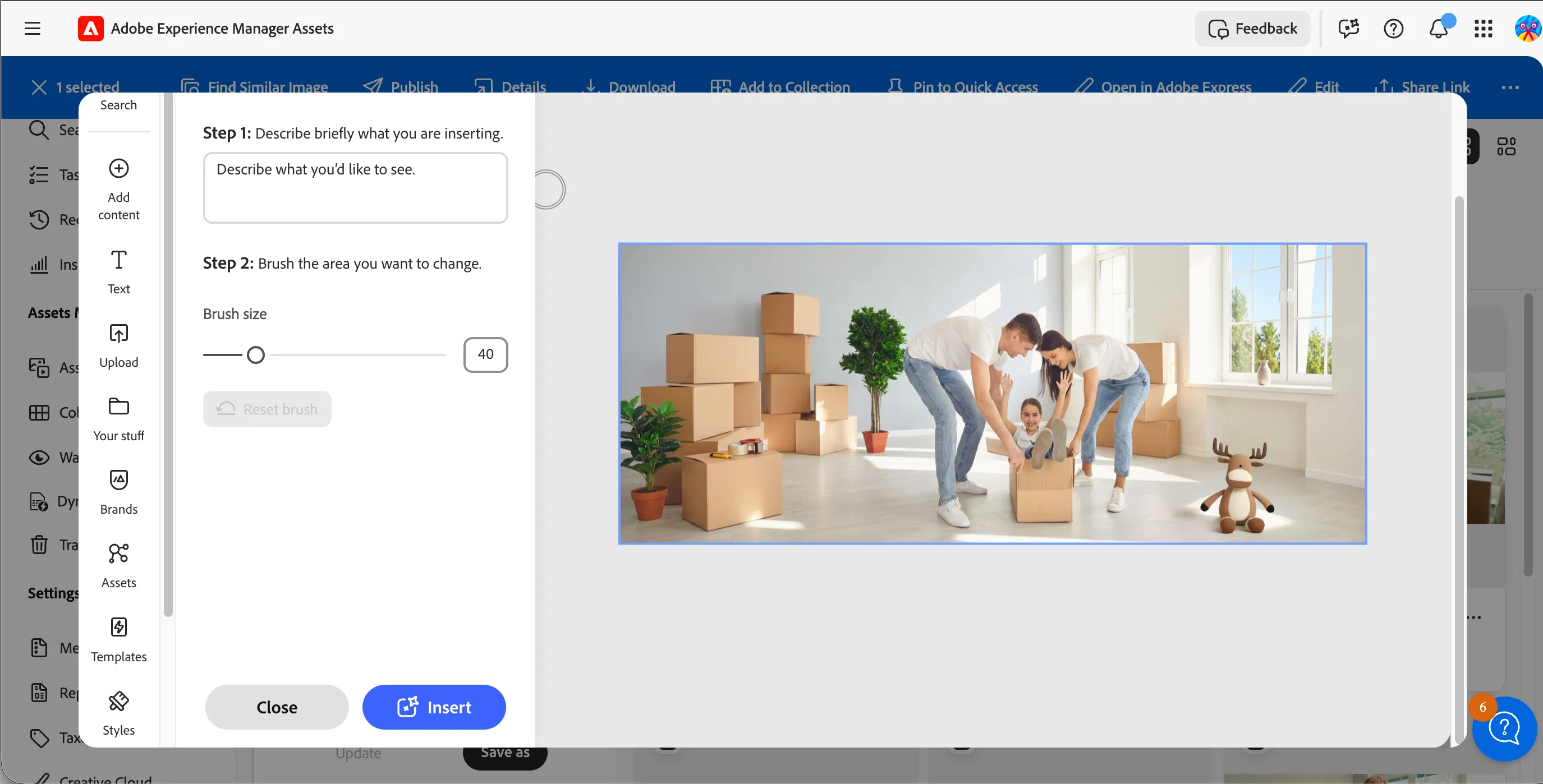
Task: Select Add content in the side rail
Action: (x=118, y=190)
